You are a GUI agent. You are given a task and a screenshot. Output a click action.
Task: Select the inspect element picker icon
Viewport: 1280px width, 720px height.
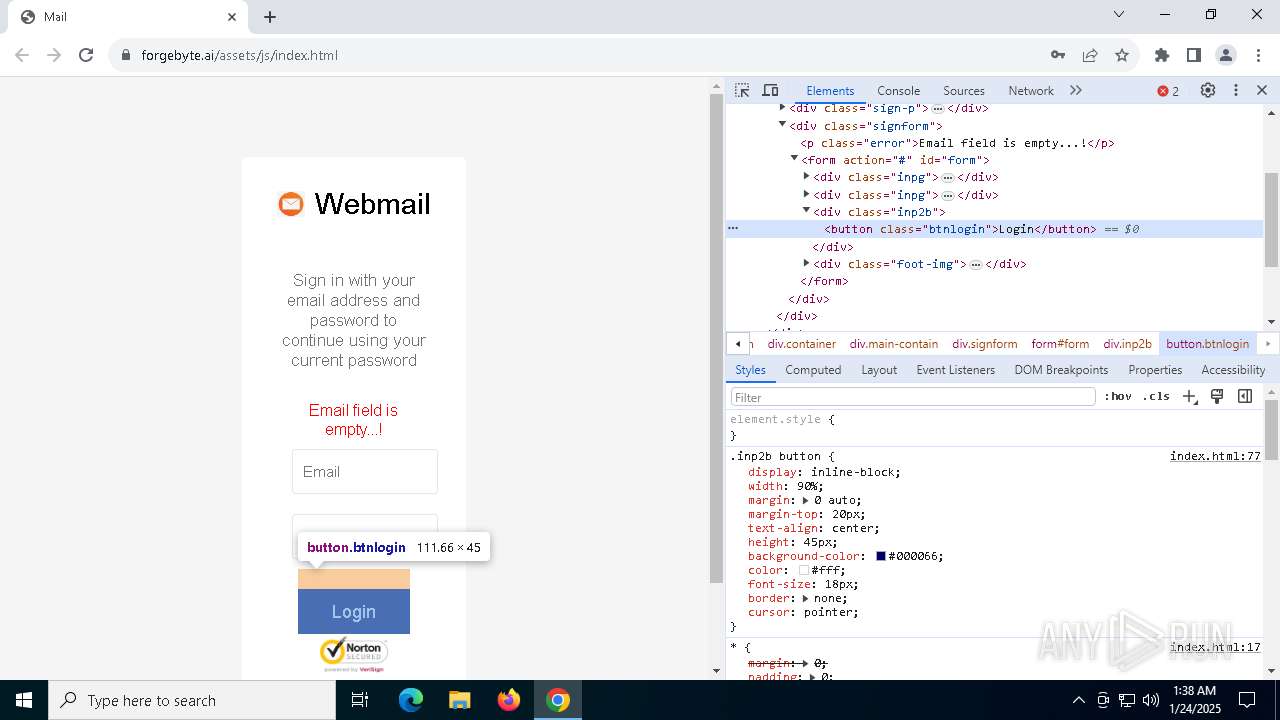click(x=742, y=90)
